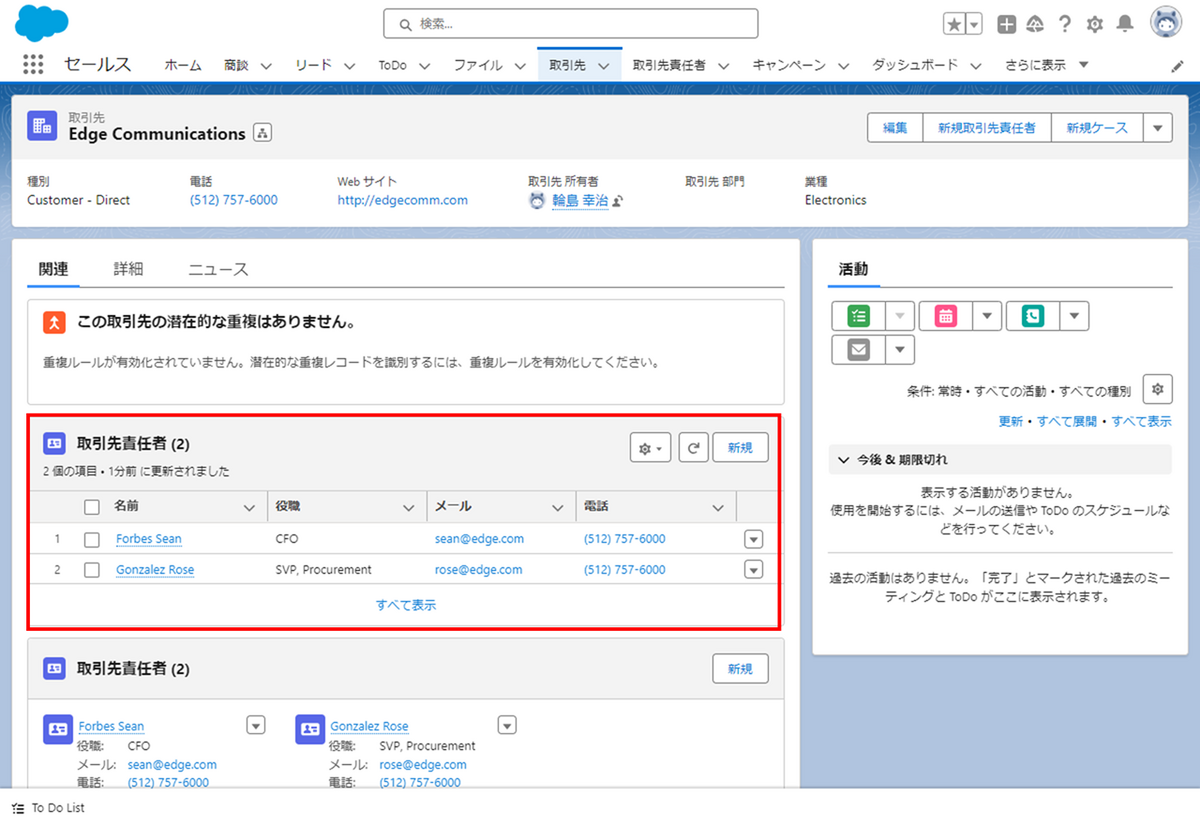Open the Setup gear icon in header
Viewport: 1200px width, 826px height.
click(1095, 24)
